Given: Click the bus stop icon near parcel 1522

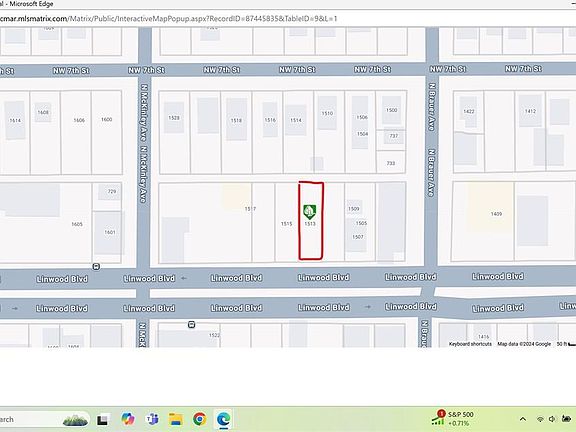Looking at the screenshot, I should [x=191, y=325].
